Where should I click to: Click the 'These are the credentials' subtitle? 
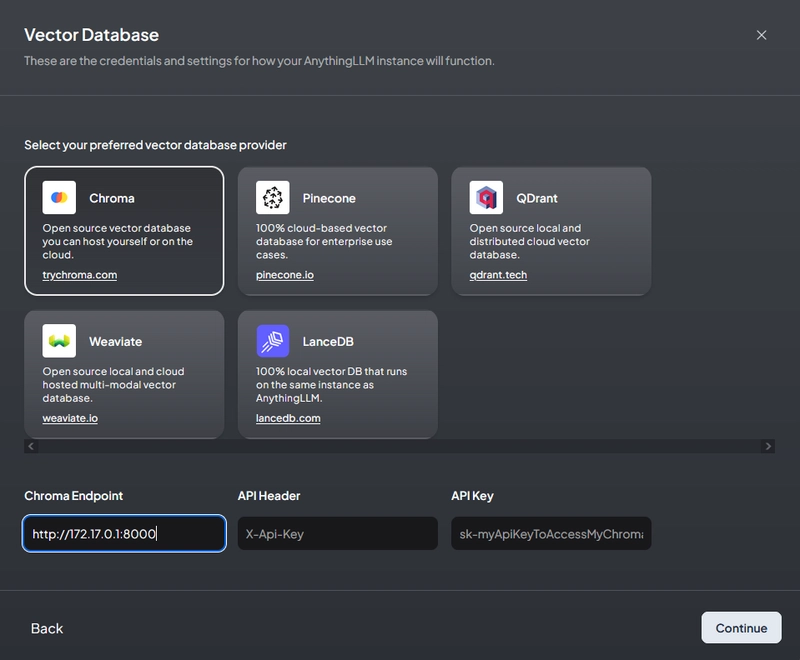point(259,61)
